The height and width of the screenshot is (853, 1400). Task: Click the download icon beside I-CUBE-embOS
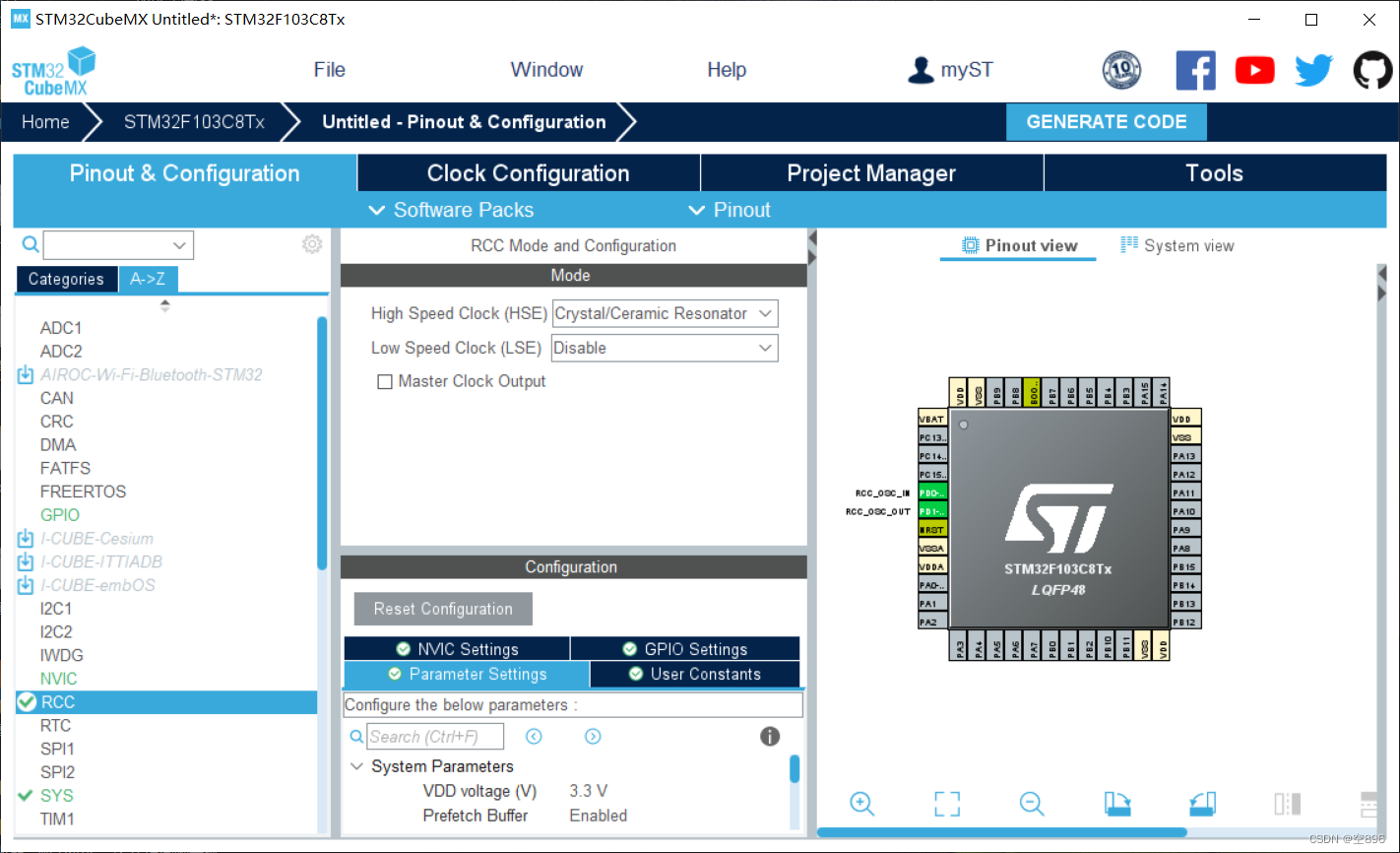pos(26,585)
